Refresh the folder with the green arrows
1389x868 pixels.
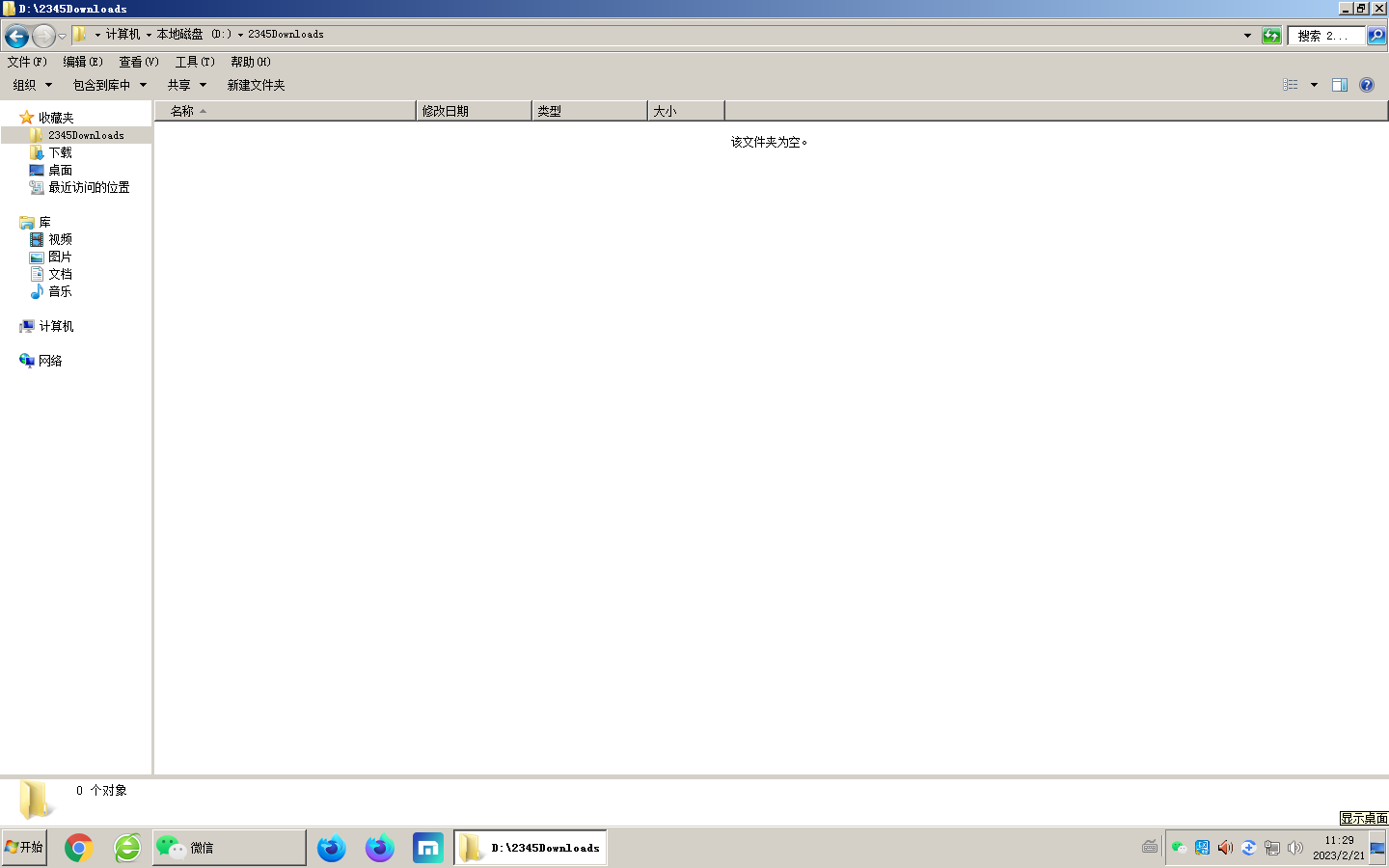coord(1271,36)
